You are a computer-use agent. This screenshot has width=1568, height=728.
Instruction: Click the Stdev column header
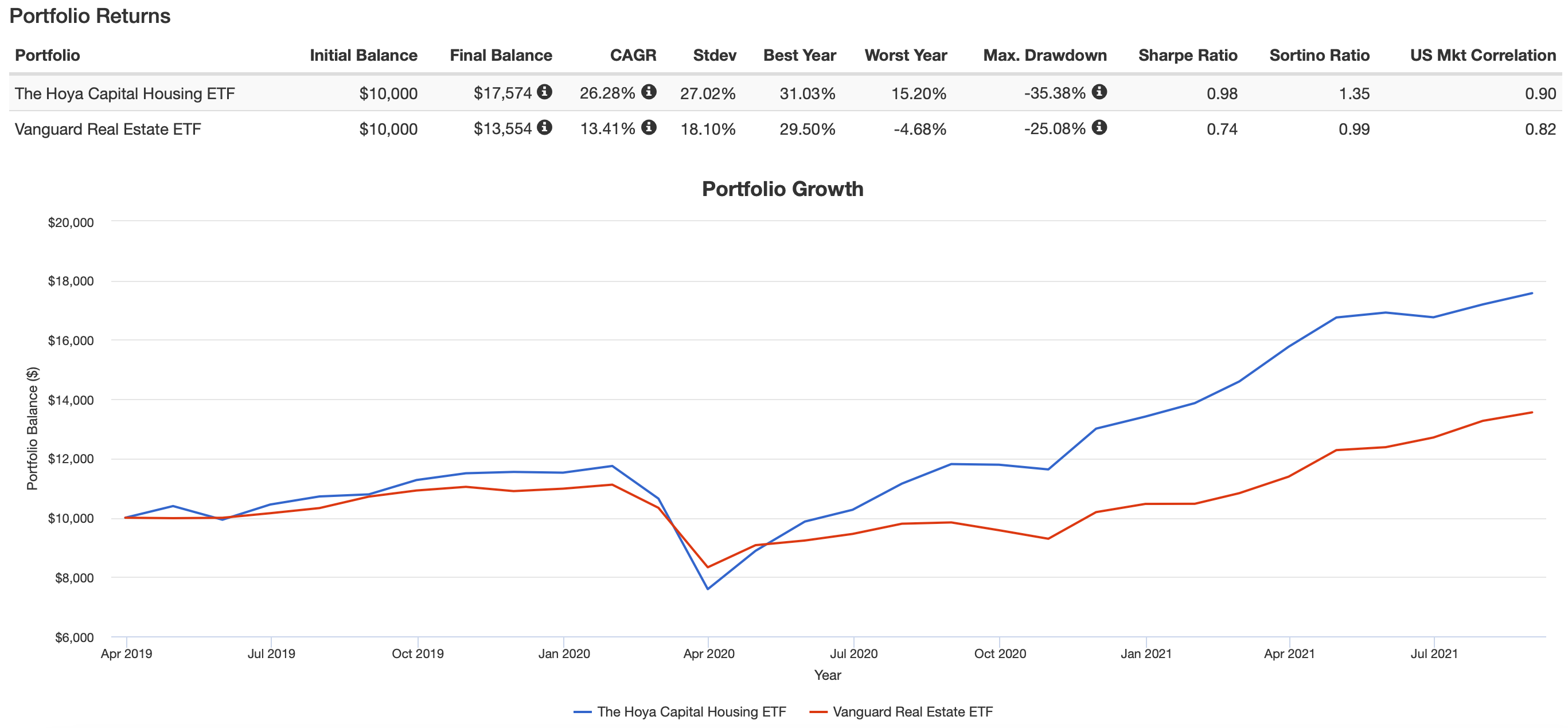click(715, 56)
